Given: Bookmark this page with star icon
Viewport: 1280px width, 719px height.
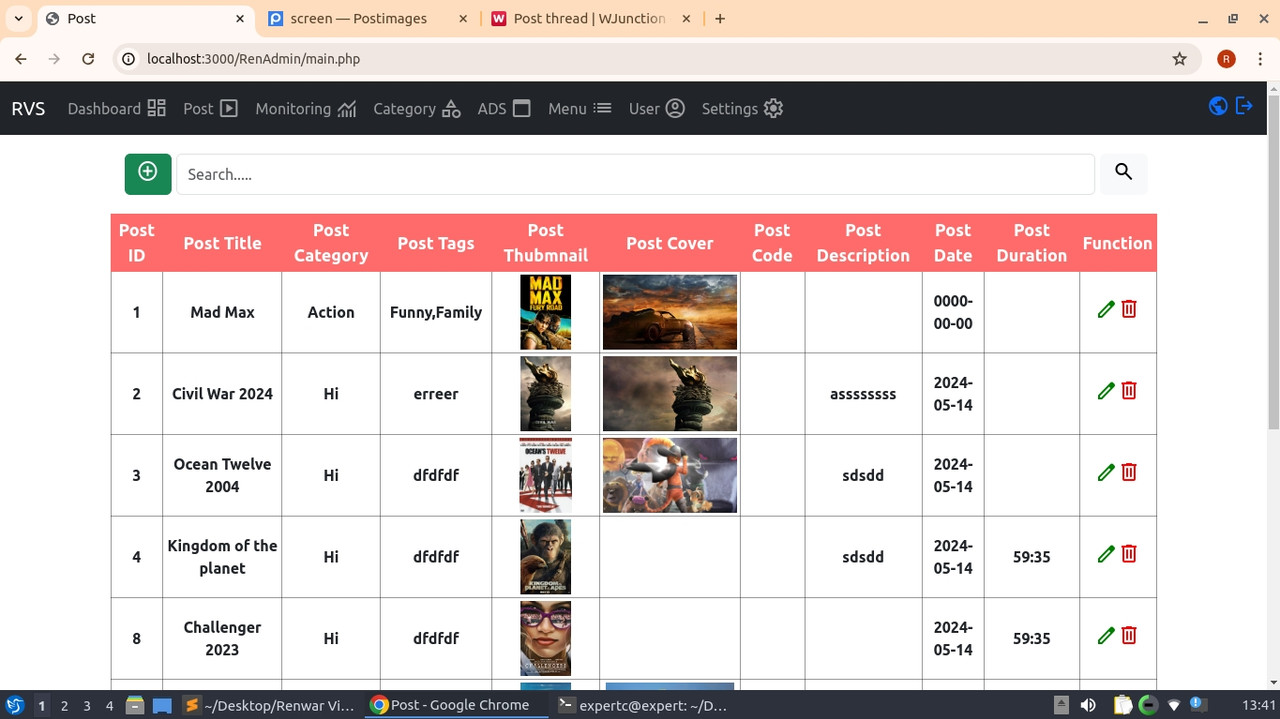Looking at the screenshot, I should [1180, 59].
